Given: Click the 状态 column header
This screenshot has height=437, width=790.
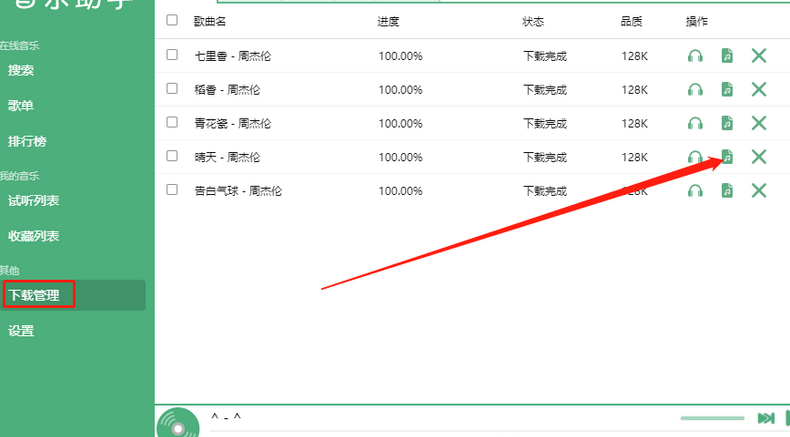Looking at the screenshot, I should [533, 21].
